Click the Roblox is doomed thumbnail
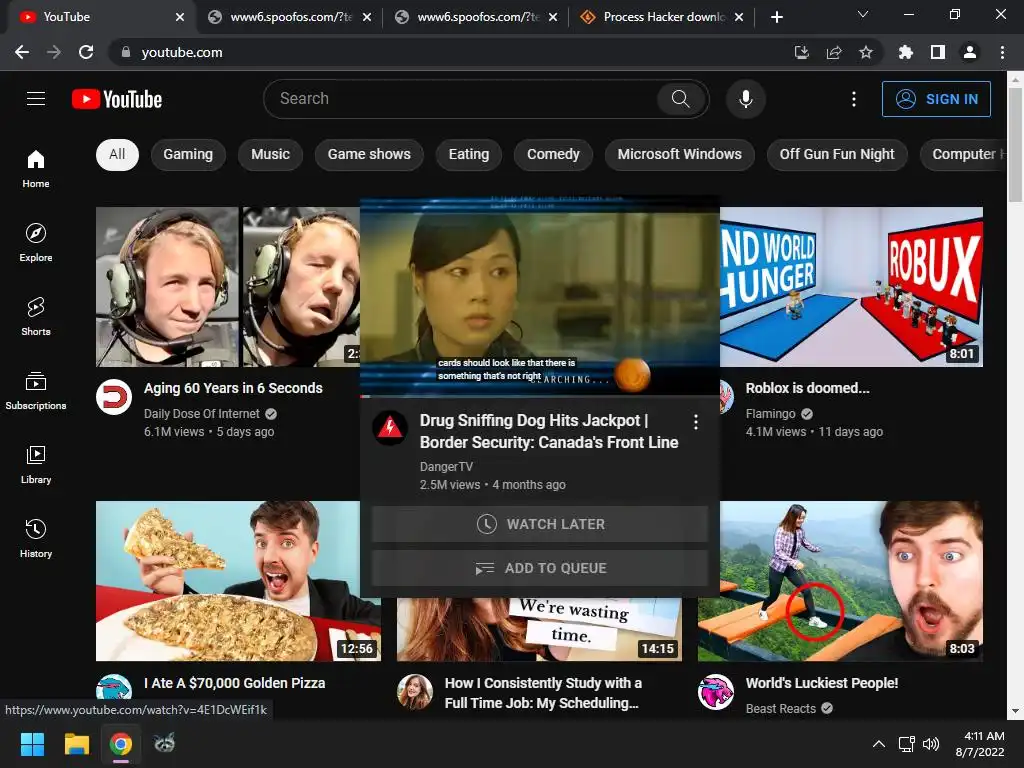 [852, 287]
